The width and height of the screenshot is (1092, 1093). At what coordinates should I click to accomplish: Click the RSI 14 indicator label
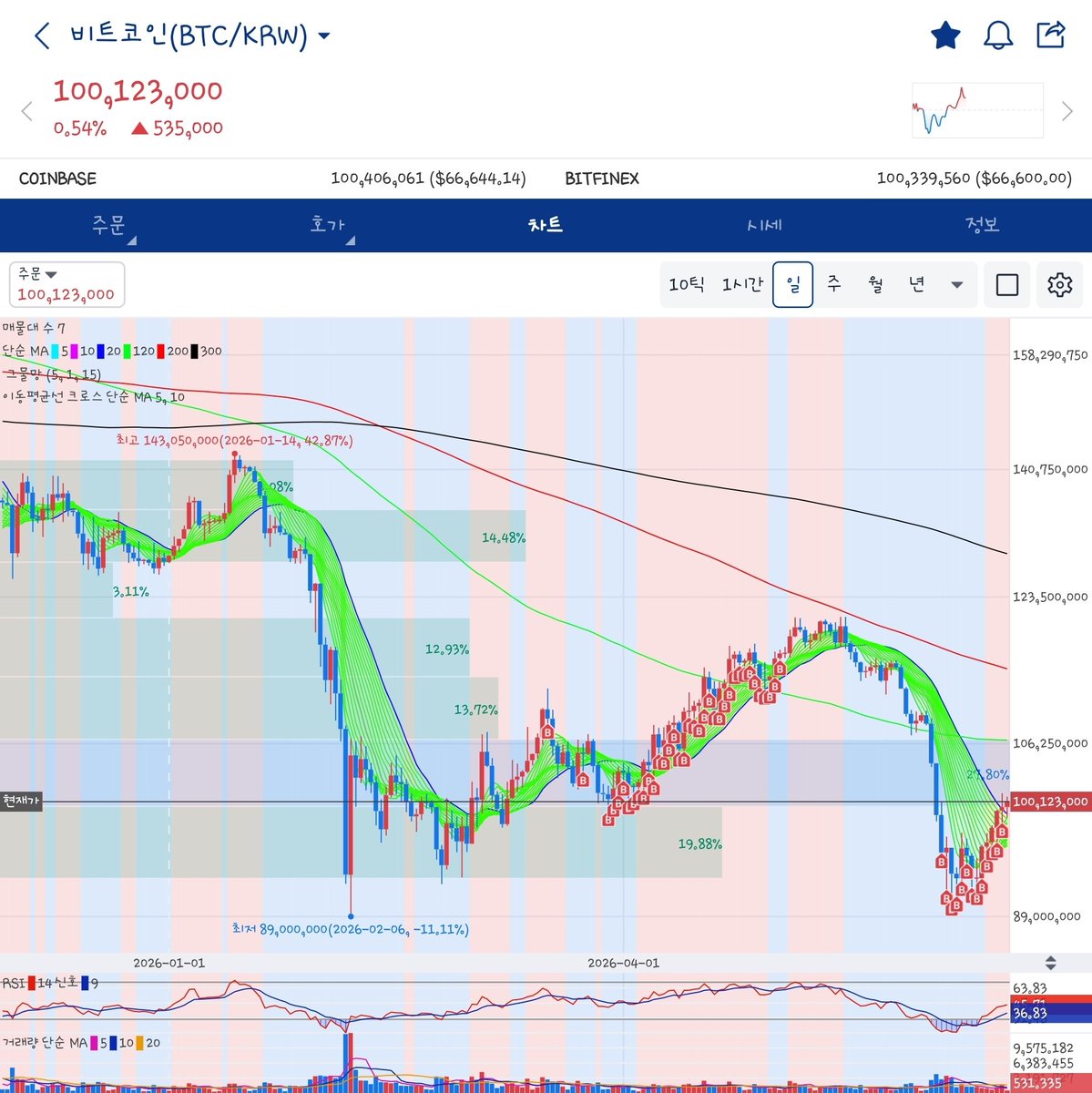click(x=50, y=983)
